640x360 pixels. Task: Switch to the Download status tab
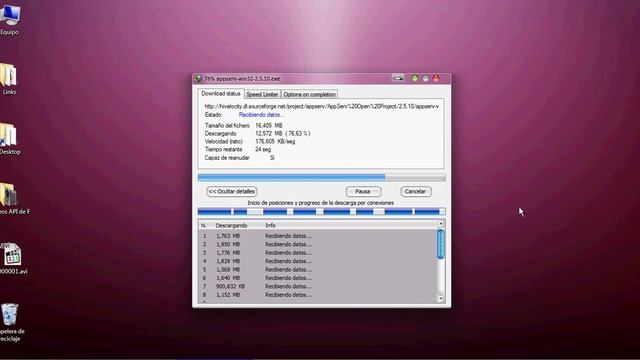(x=221, y=93)
